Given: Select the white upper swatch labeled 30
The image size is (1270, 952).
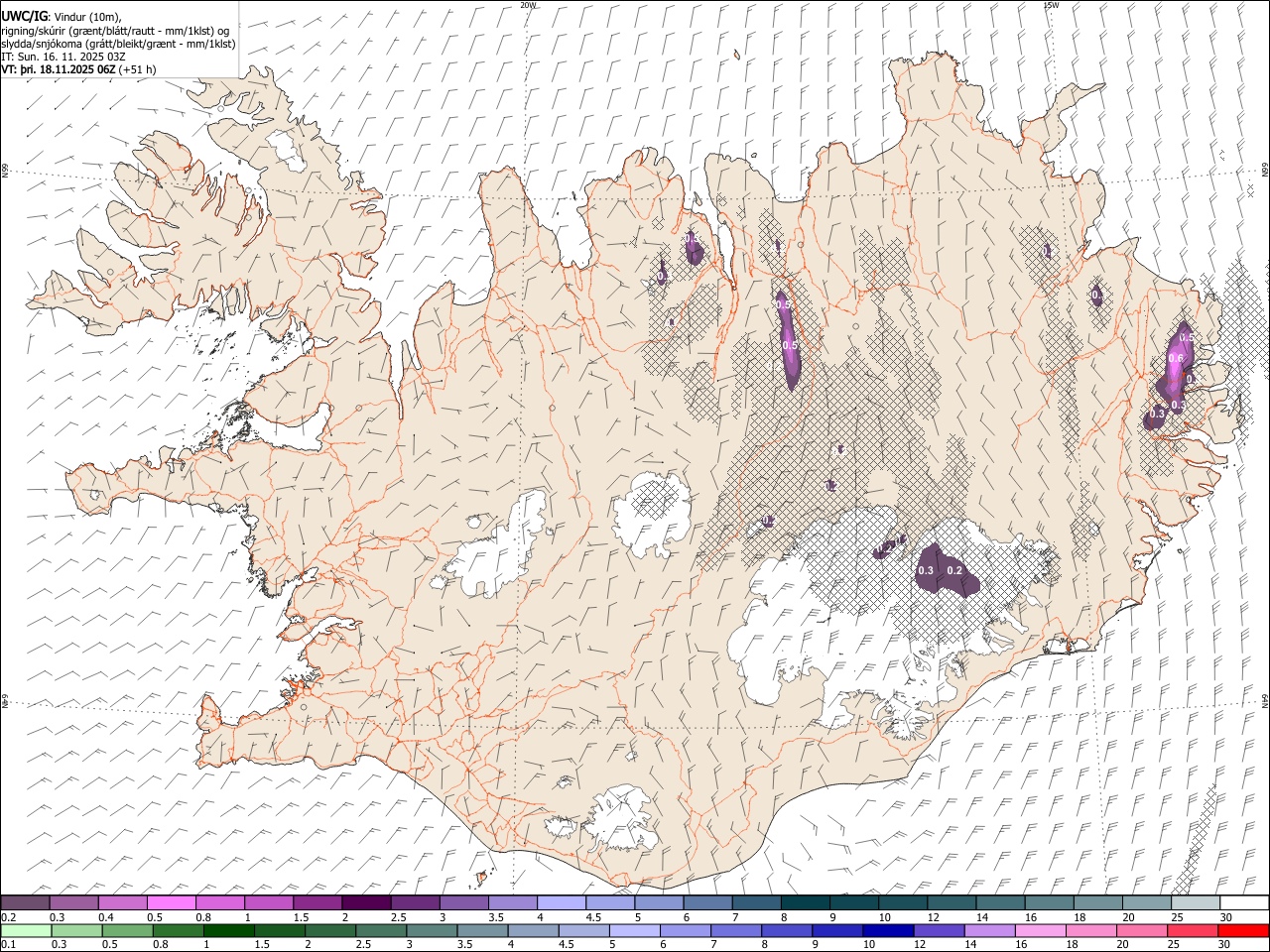Looking at the screenshot, I should point(1244,902).
